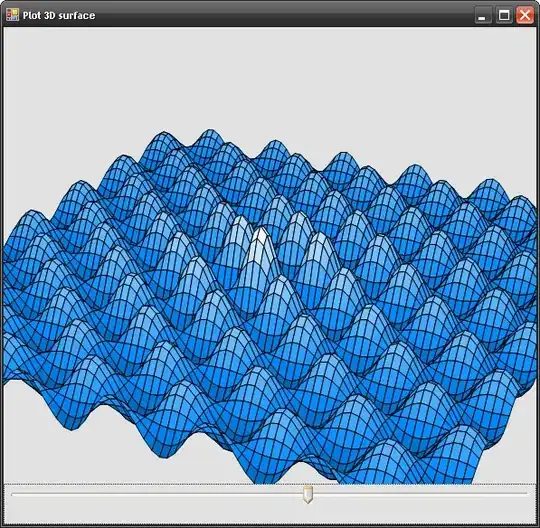
Task: Minimize the Plot 3D surface window
Action: click(483, 15)
